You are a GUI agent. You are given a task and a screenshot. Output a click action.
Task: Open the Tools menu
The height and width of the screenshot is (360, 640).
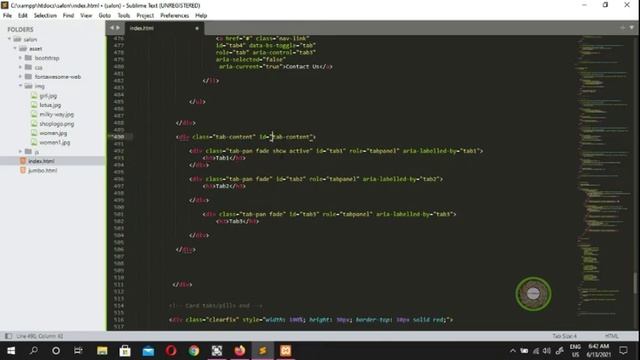pos(124,16)
